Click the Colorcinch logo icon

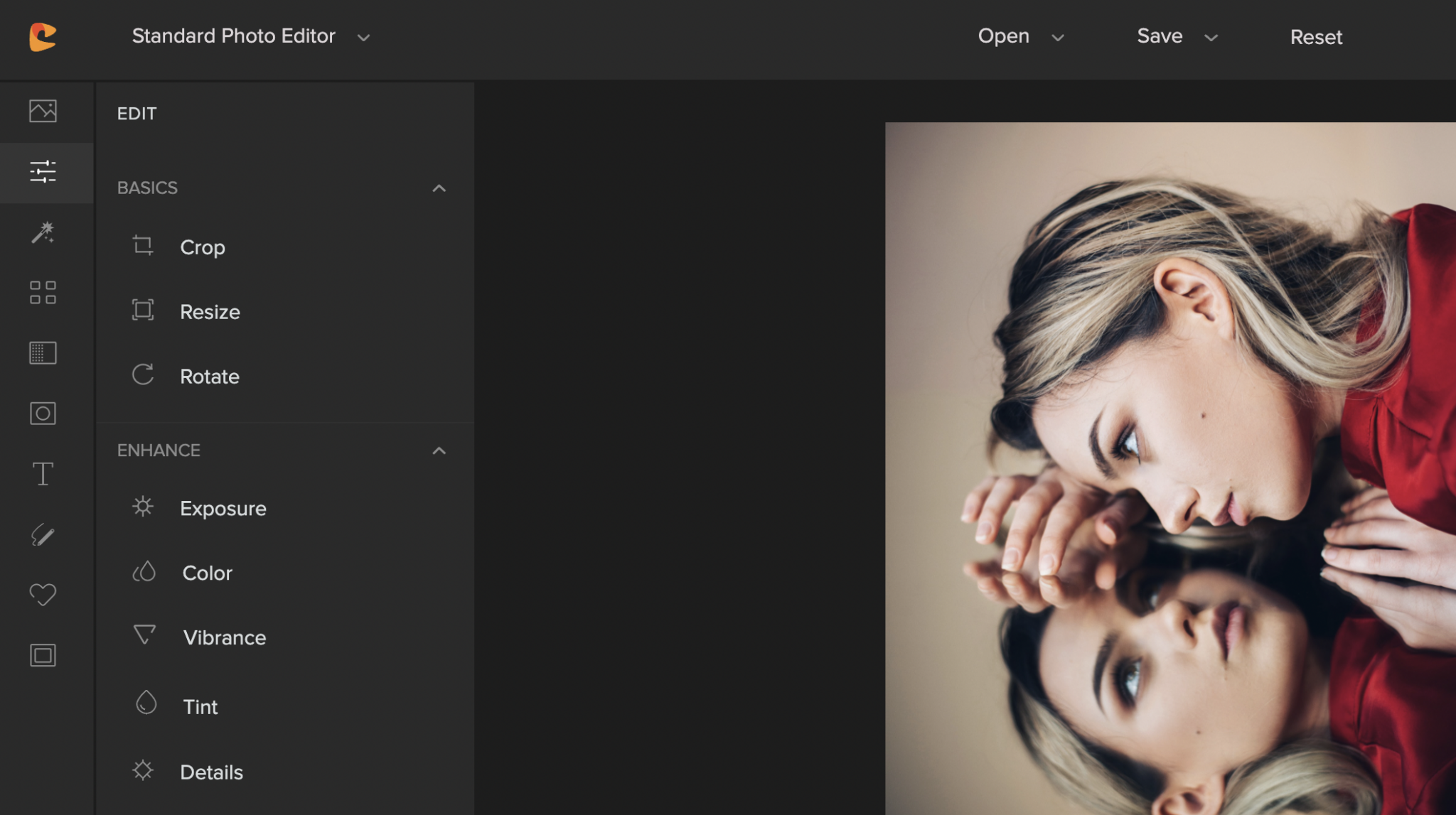point(43,37)
